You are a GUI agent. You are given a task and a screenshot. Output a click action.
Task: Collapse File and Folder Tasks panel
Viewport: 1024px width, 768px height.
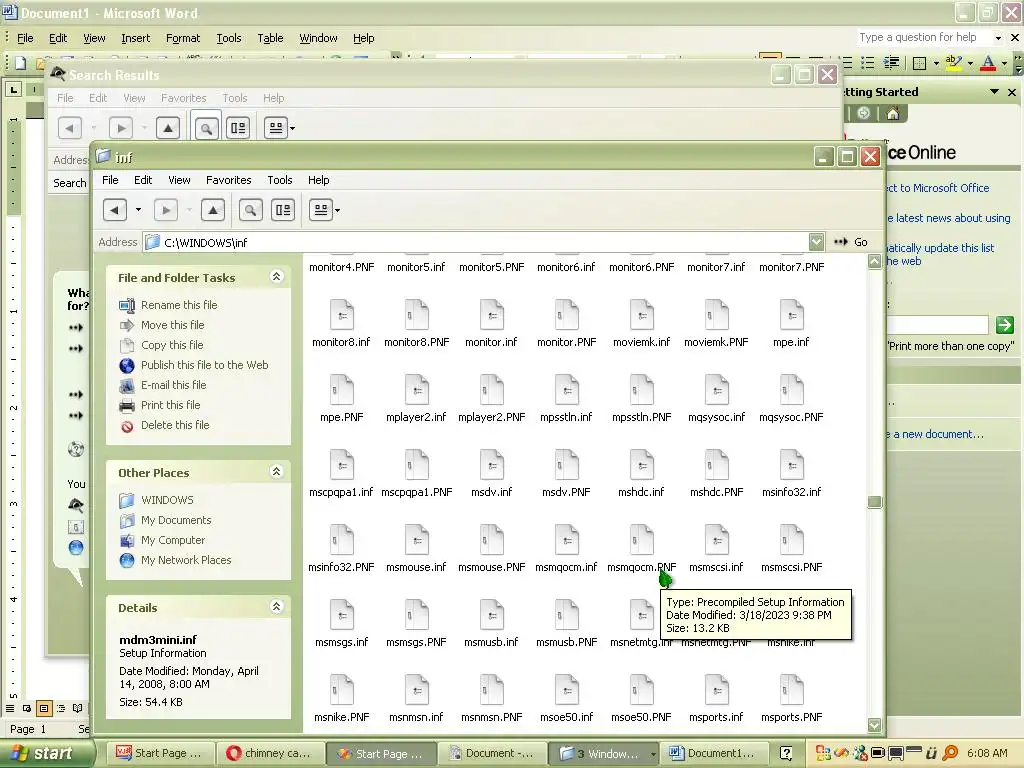pos(276,277)
